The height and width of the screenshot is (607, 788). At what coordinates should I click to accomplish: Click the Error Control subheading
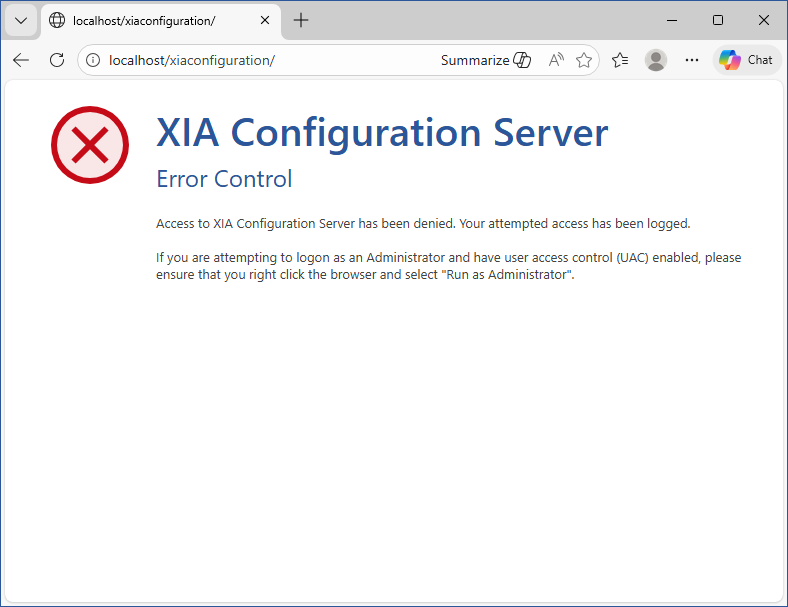(x=224, y=179)
